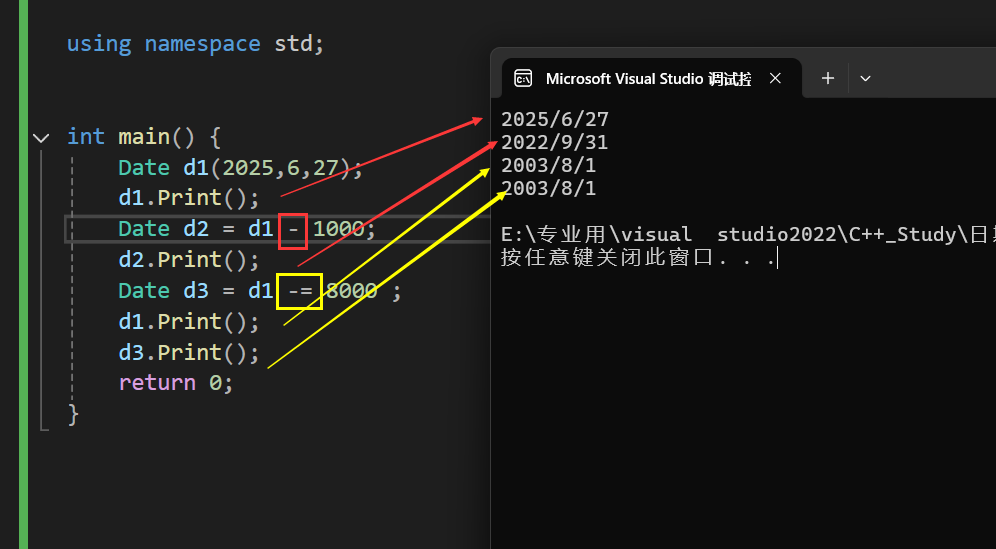Click the d3.Print() call
Screen dimensions: 996x549
[x=188, y=353]
